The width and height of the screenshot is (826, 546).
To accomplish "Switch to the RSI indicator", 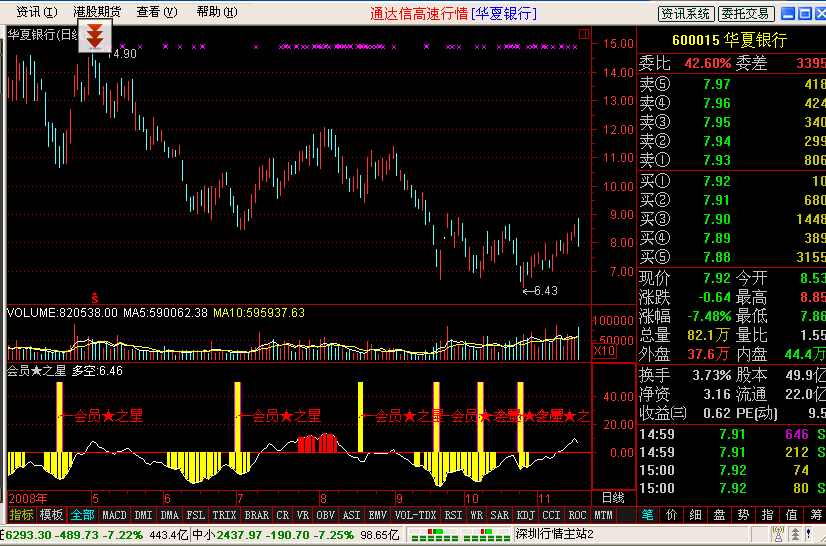I will 453,515.
